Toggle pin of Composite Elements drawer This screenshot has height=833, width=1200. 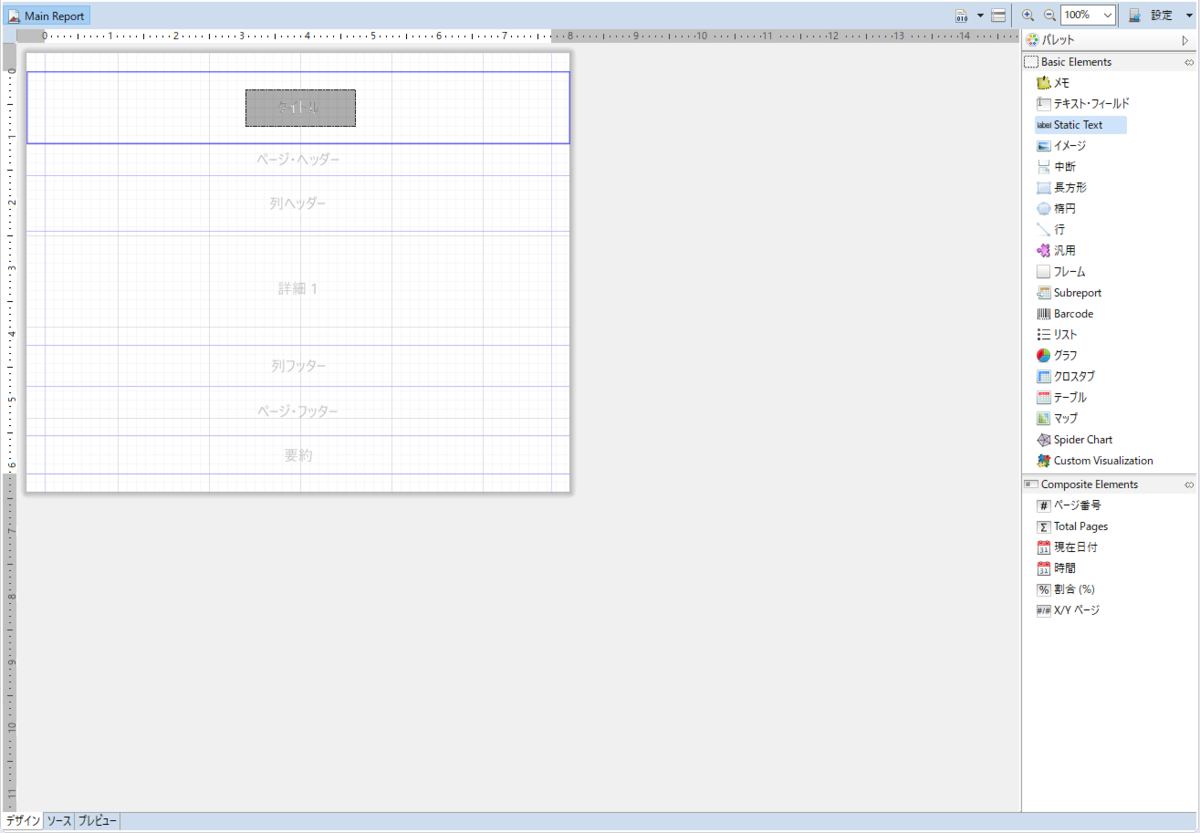(1189, 484)
